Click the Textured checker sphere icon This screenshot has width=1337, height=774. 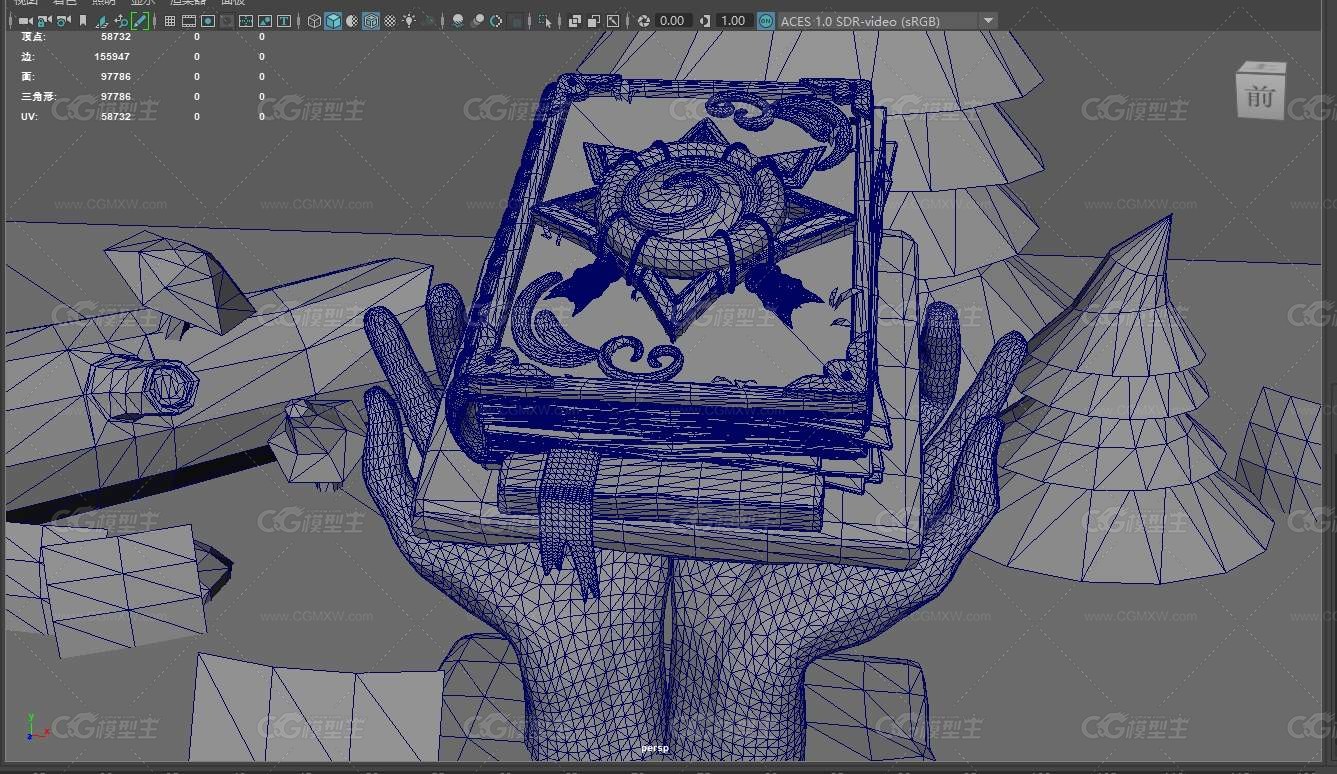tap(390, 21)
